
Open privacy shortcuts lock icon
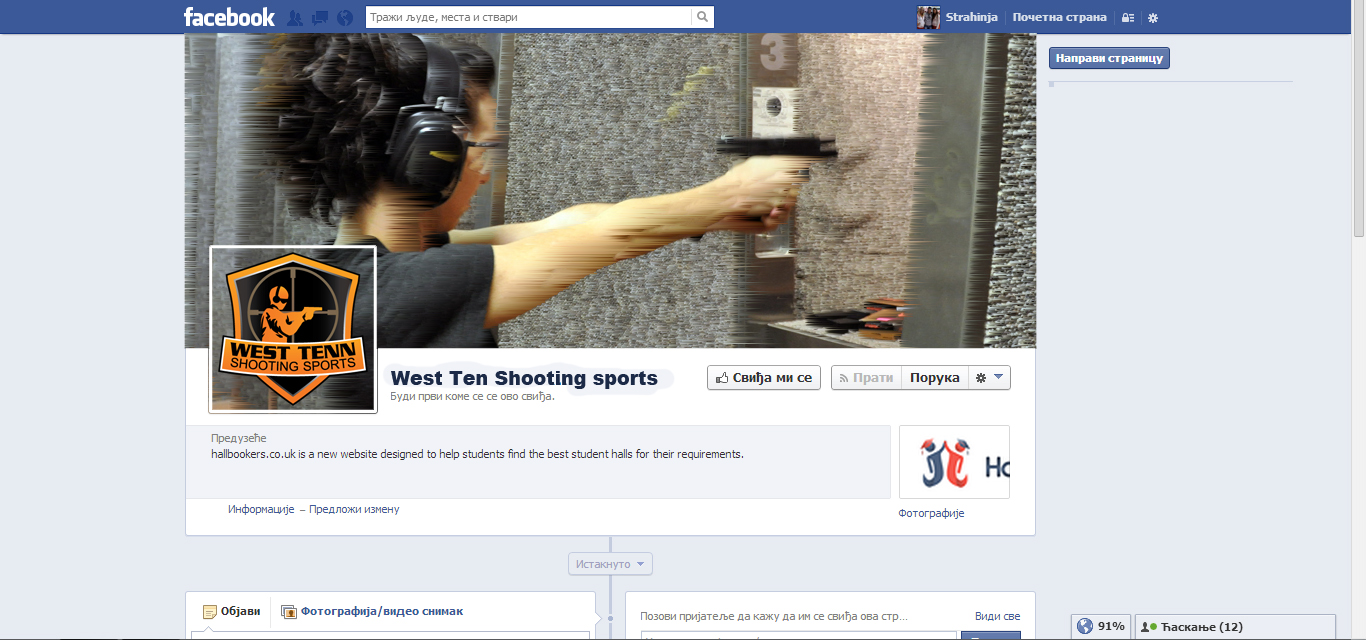click(x=1128, y=18)
